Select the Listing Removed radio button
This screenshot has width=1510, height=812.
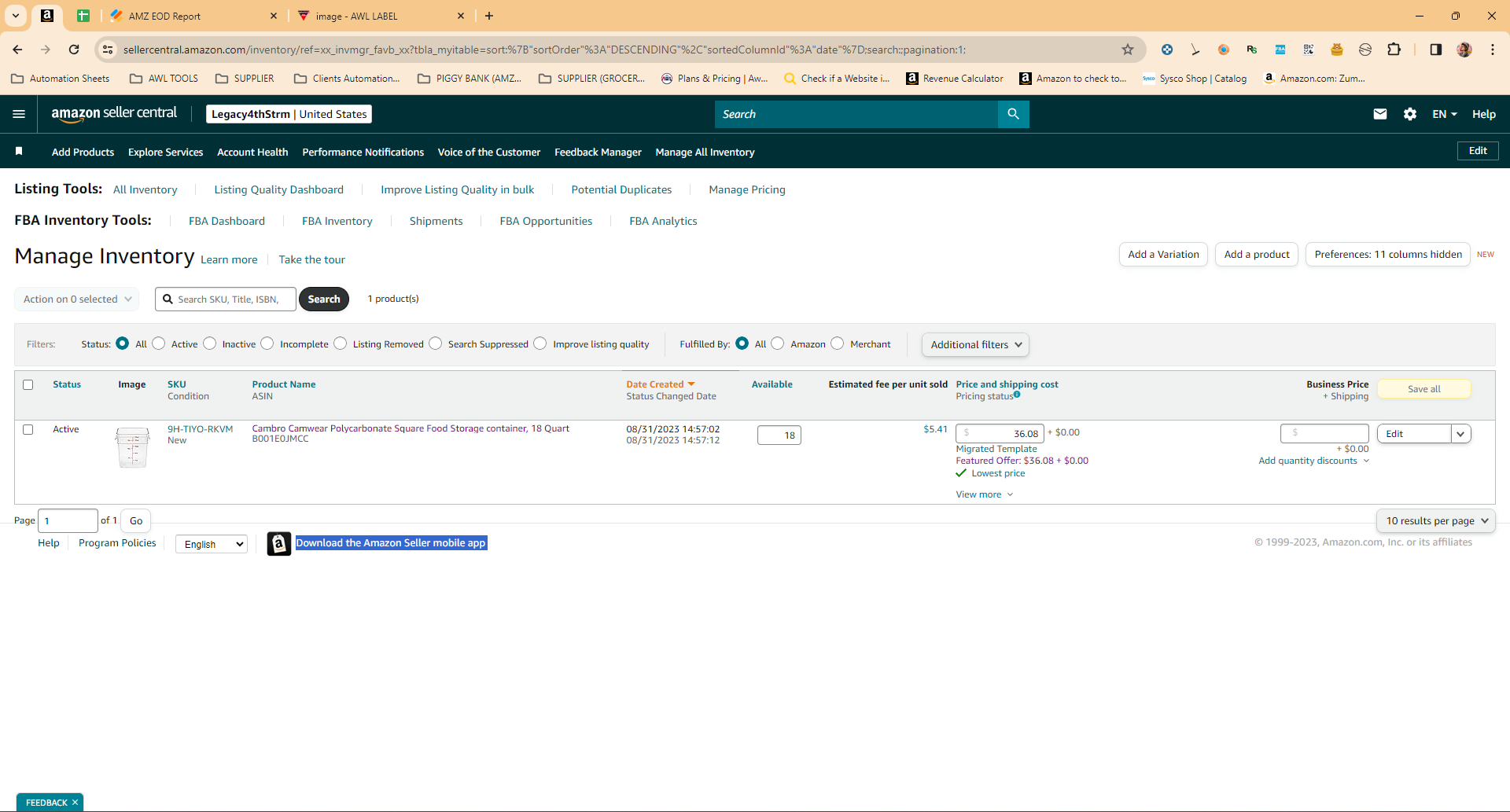tap(341, 344)
